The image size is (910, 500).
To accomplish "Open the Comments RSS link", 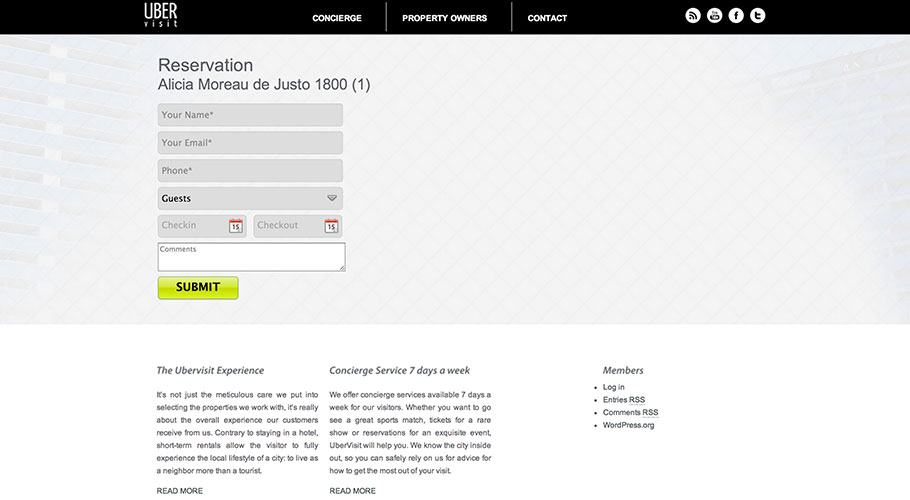I will (x=630, y=412).
